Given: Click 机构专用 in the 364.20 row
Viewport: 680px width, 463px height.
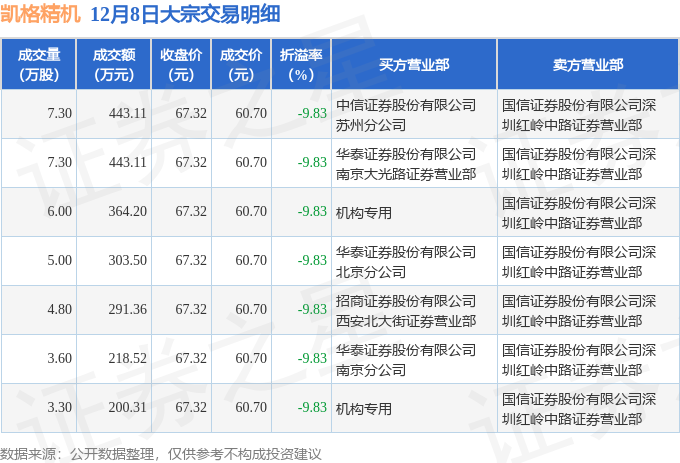Looking at the screenshot, I should [363, 213].
